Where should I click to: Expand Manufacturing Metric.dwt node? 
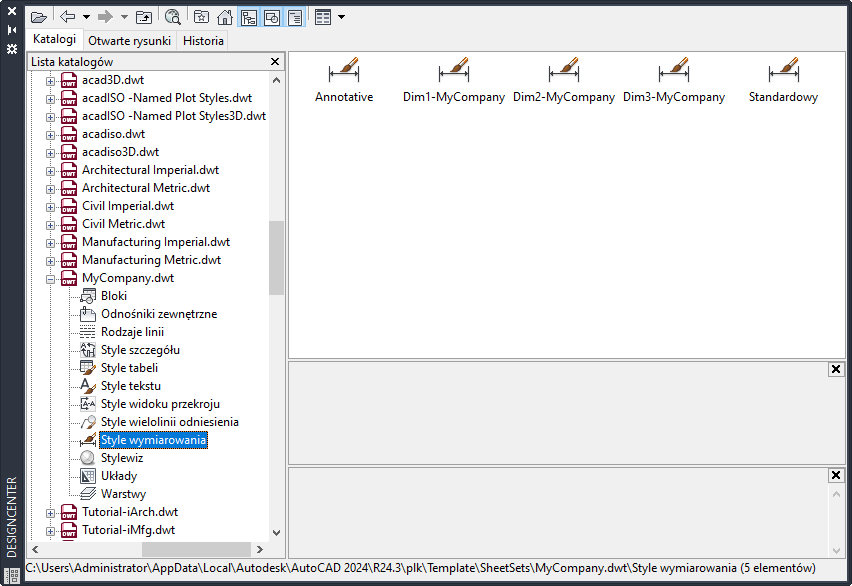[50, 260]
